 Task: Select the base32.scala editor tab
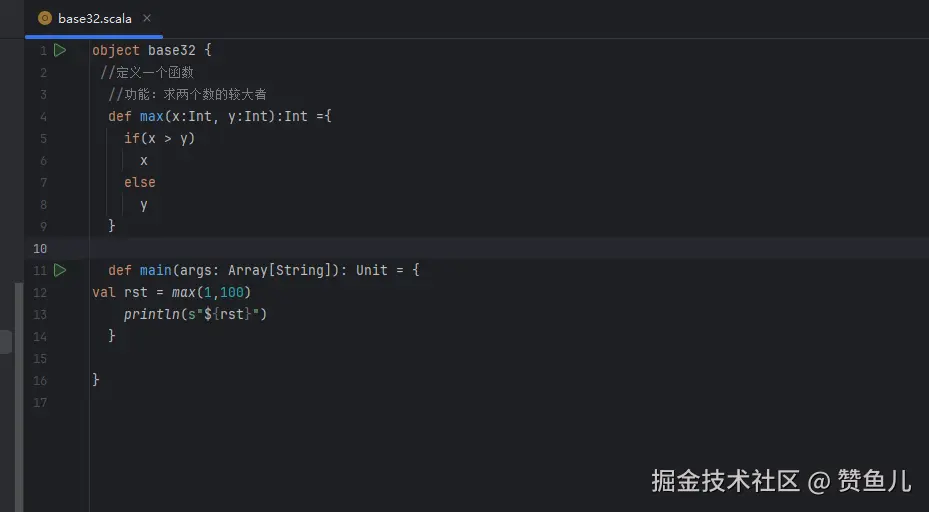click(94, 18)
